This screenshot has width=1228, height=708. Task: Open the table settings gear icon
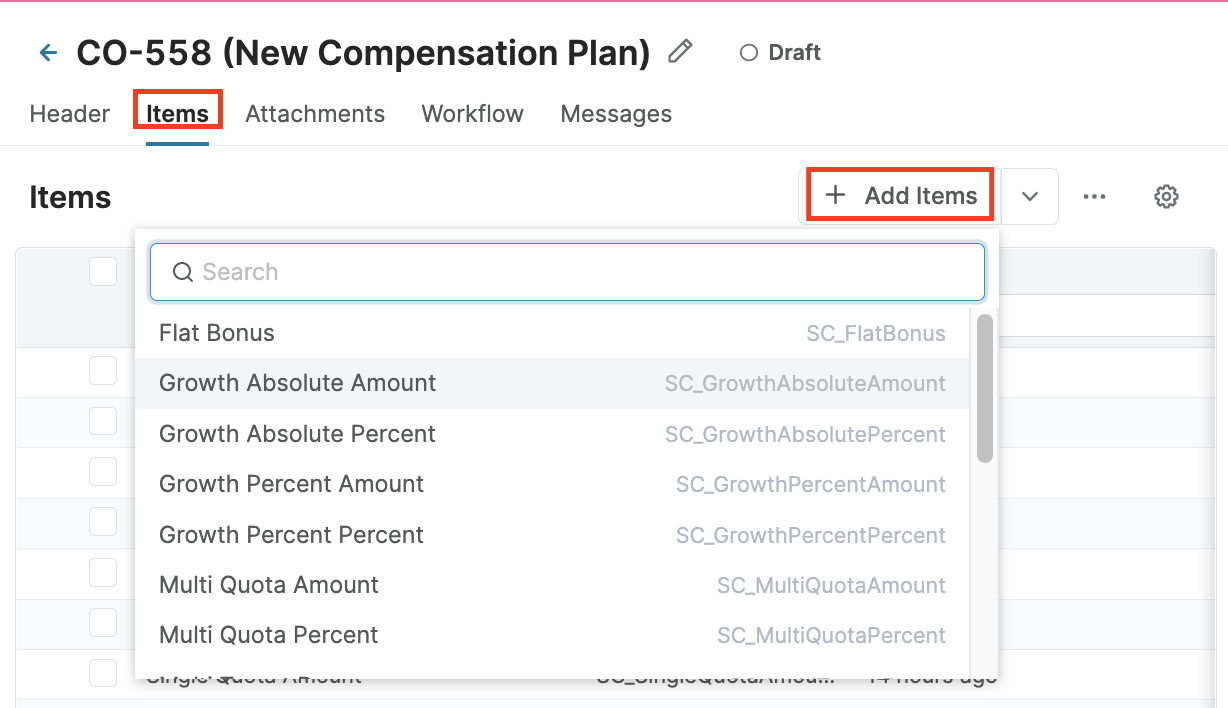click(x=1166, y=196)
